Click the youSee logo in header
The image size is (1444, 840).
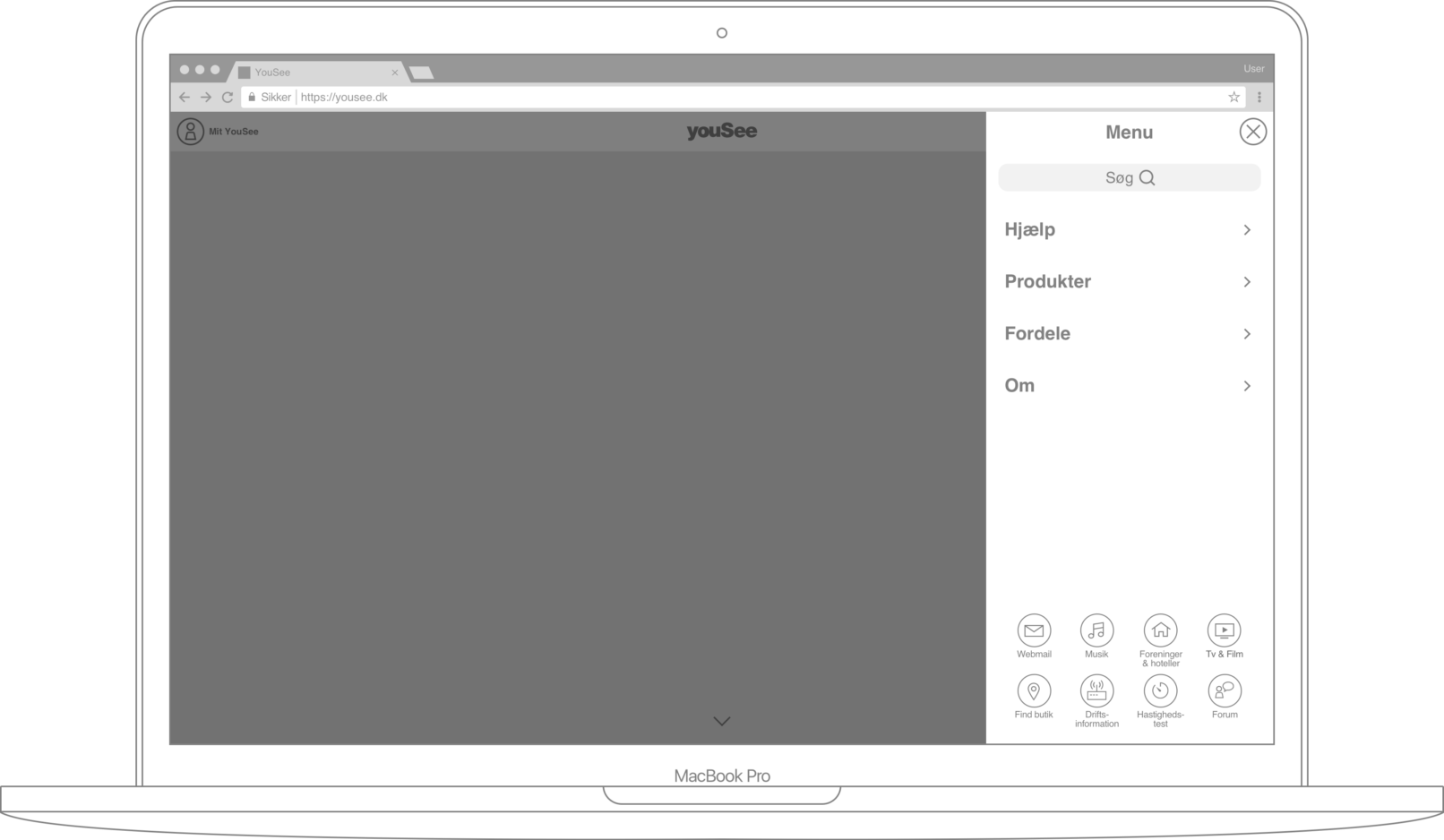pos(722,132)
